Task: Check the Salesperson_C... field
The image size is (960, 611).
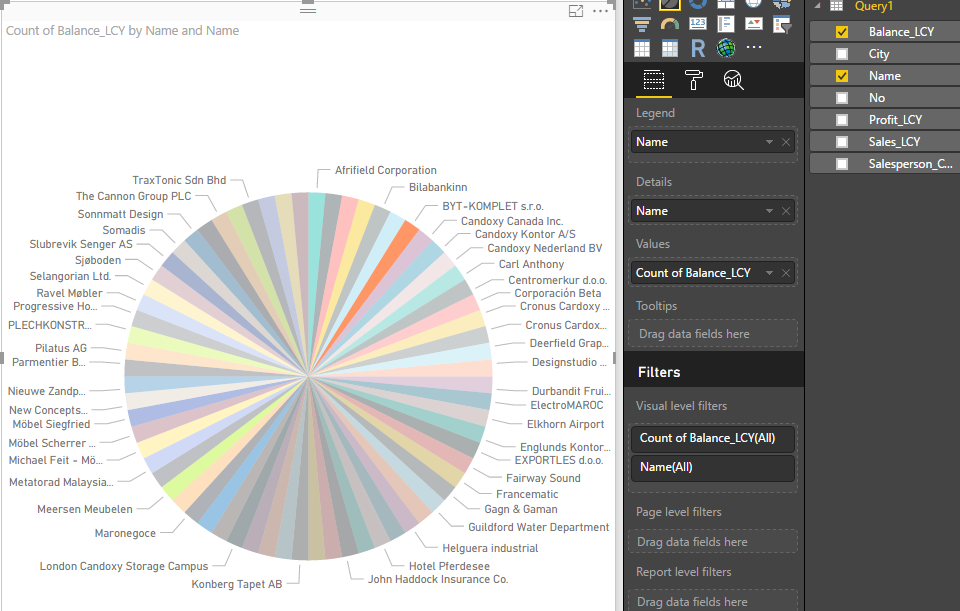Action: [842, 164]
